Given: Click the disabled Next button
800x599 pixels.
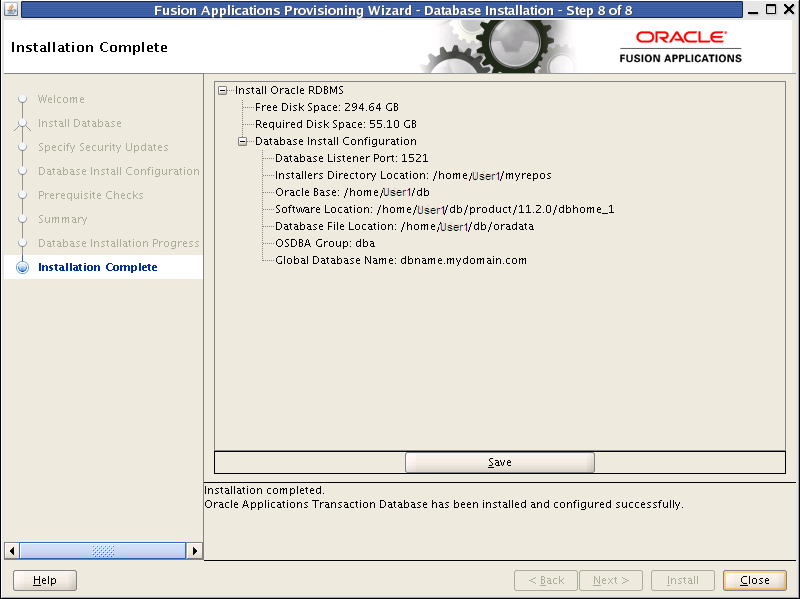Looking at the screenshot, I should point(611,580).
